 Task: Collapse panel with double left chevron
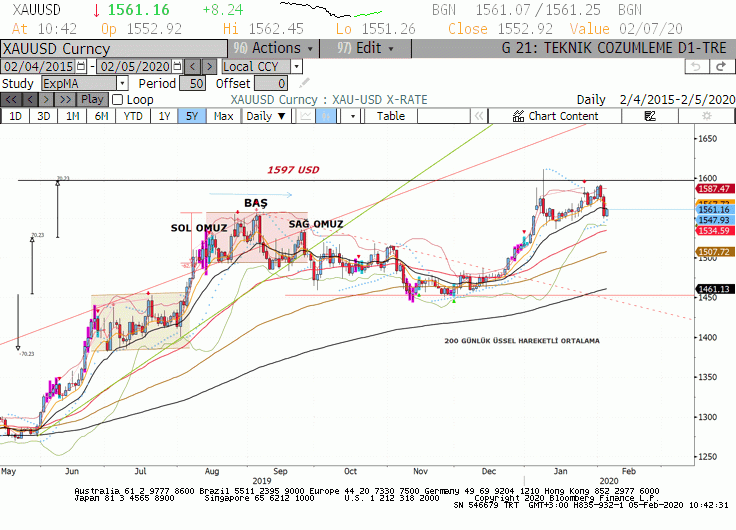point(478,116)
